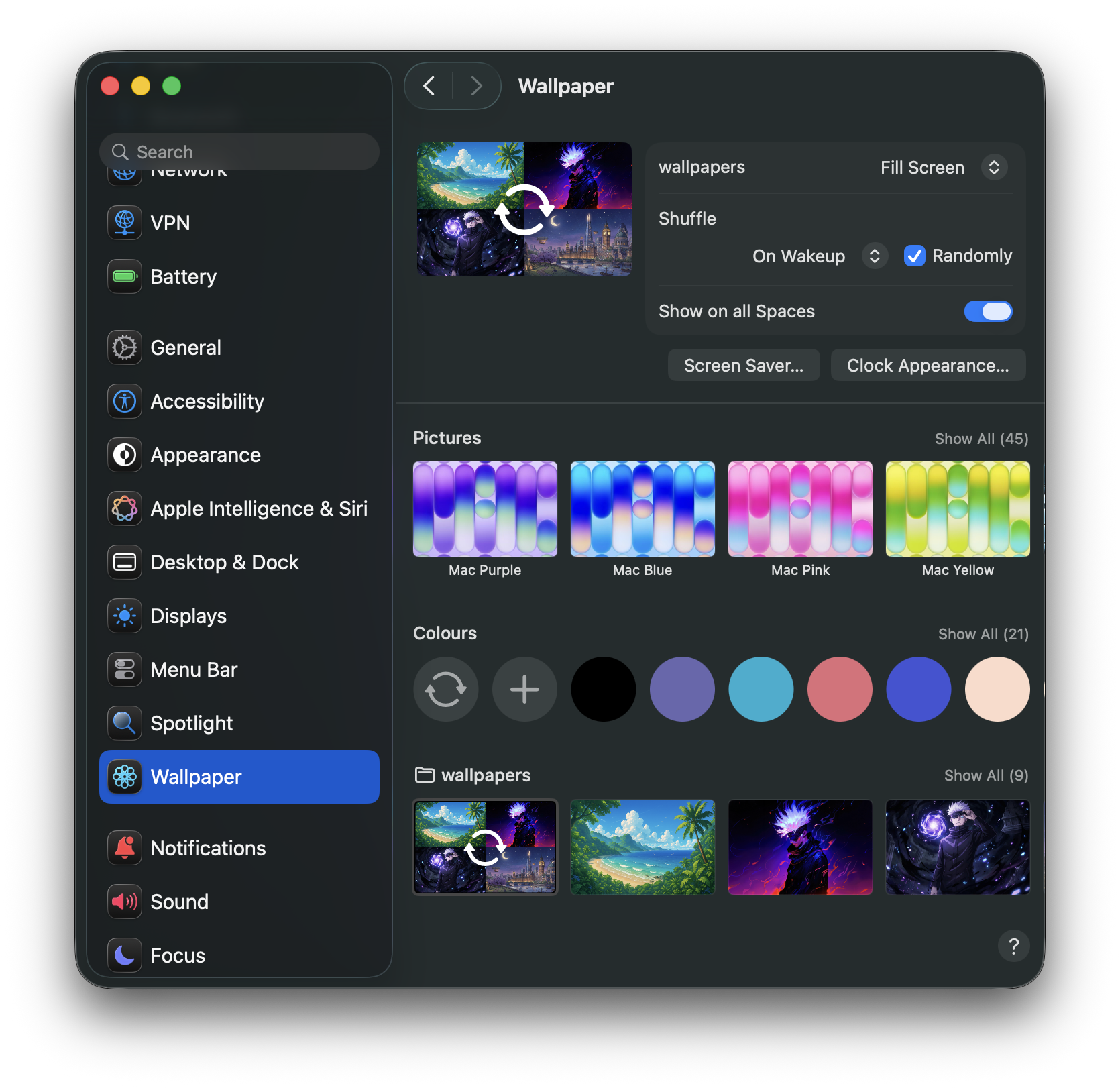The image size is (1120, 1088).
Task: Pick the muted purple colour swatch
Action: tap(682, 689)
